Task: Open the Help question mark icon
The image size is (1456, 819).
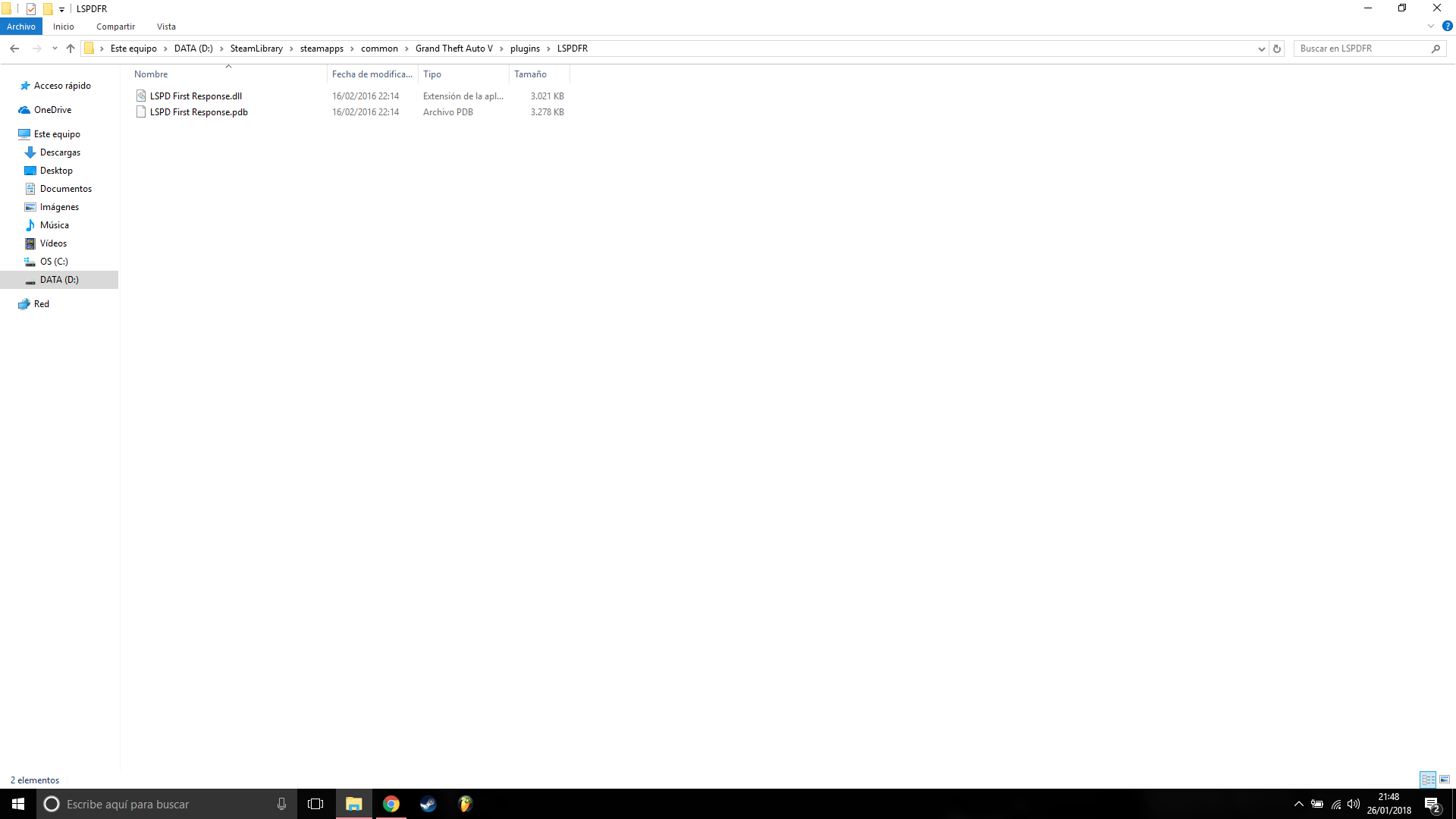Action: [x=1447, y=26]
